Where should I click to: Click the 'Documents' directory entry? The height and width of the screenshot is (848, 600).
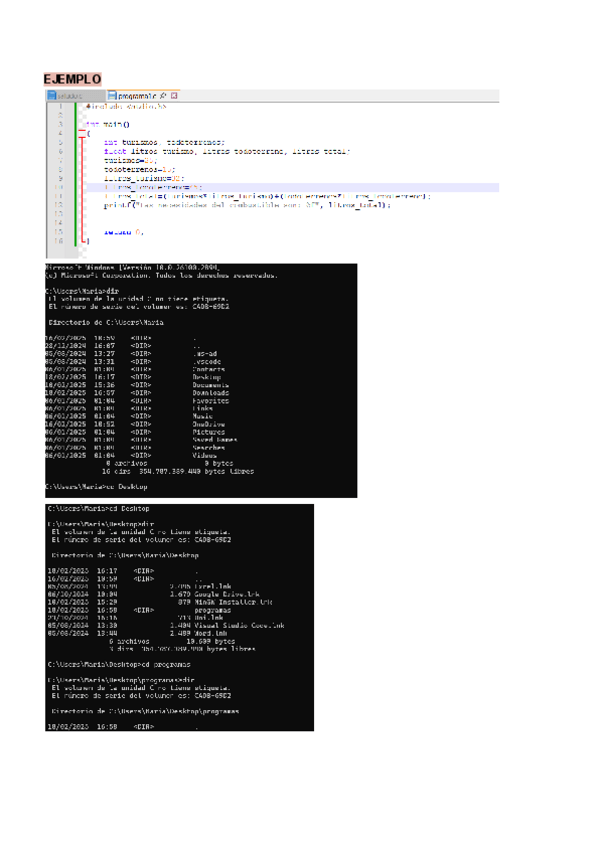coord(210,385)
